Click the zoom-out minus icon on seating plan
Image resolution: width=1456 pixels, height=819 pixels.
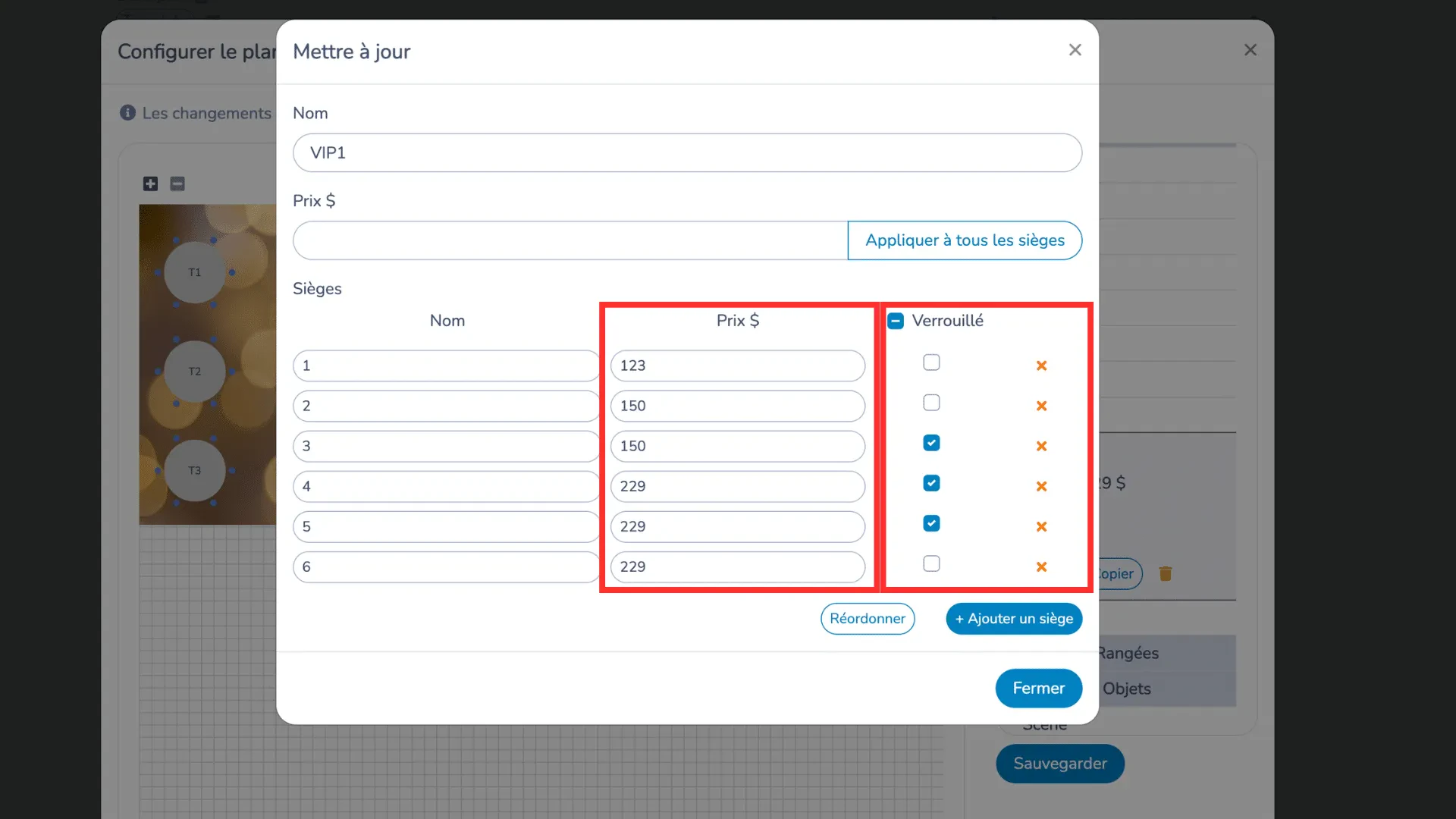pos(177,184)
